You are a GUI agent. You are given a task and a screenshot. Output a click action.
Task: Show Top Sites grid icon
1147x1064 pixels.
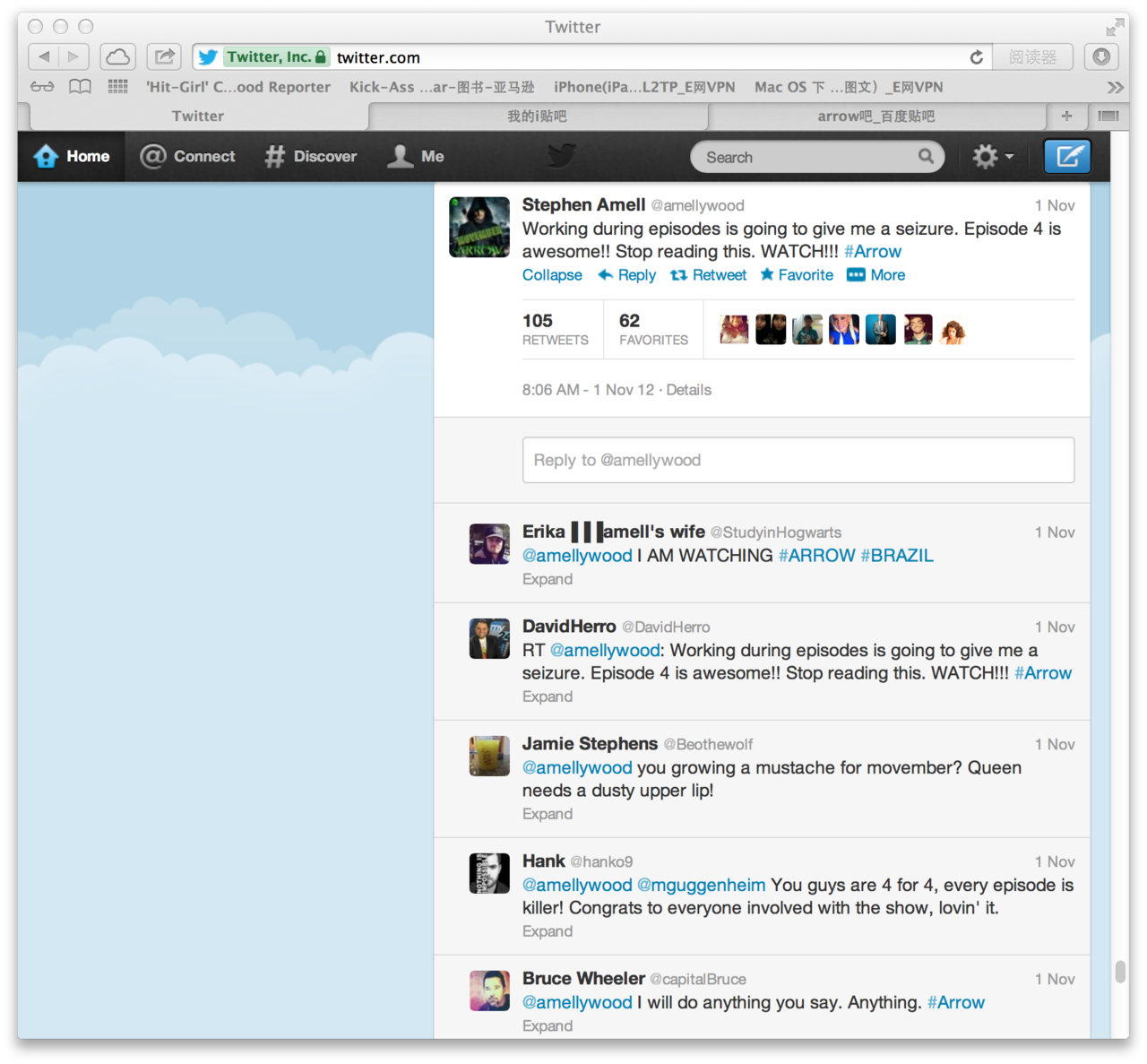pyautogui.click(x=117, y=86)
